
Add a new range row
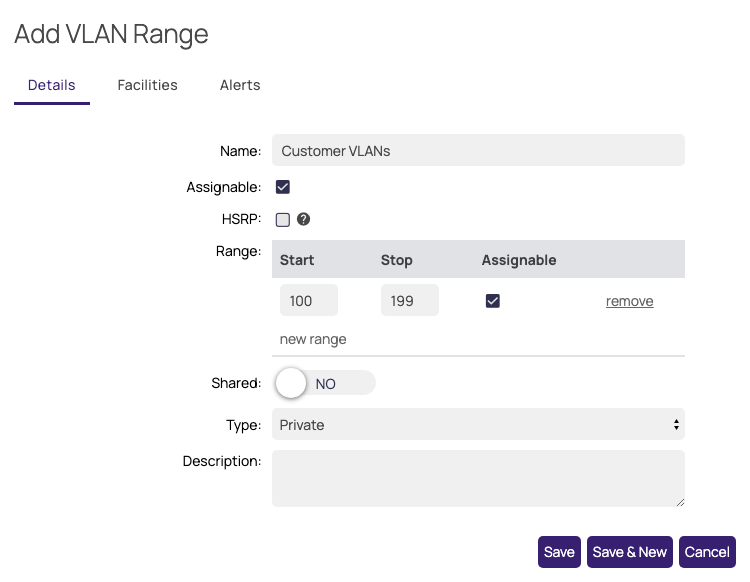click(313, 339)
